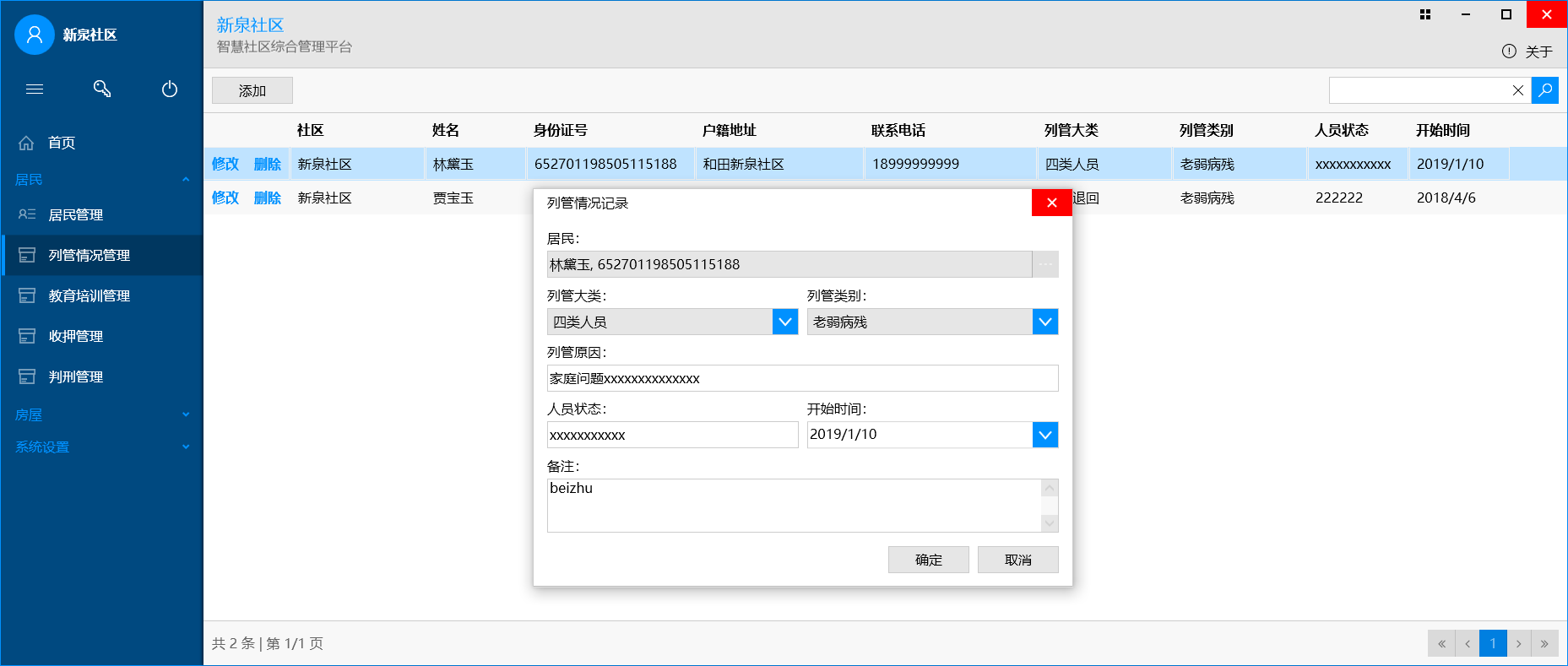Close the 列管情况记录 dialog

(x=1051, y=203)
